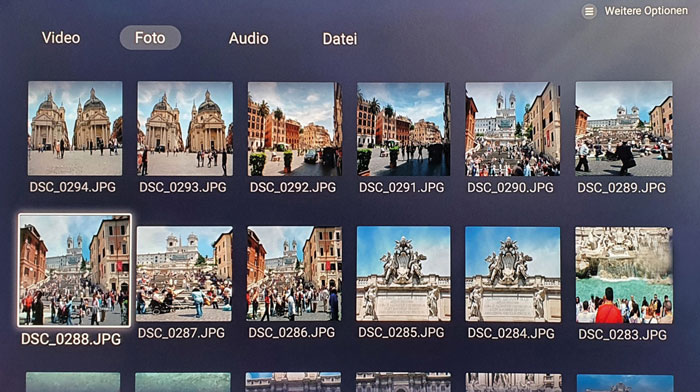Open DSC_0290.JPG Spanish Steps photo
Screen dimensions: 700x392
pos(512,129)
